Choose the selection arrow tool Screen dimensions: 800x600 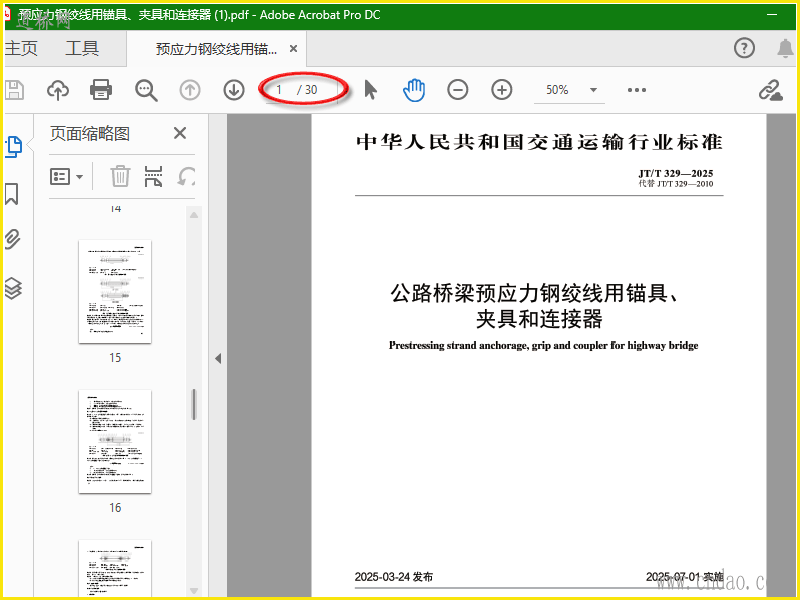click(370, 90)
